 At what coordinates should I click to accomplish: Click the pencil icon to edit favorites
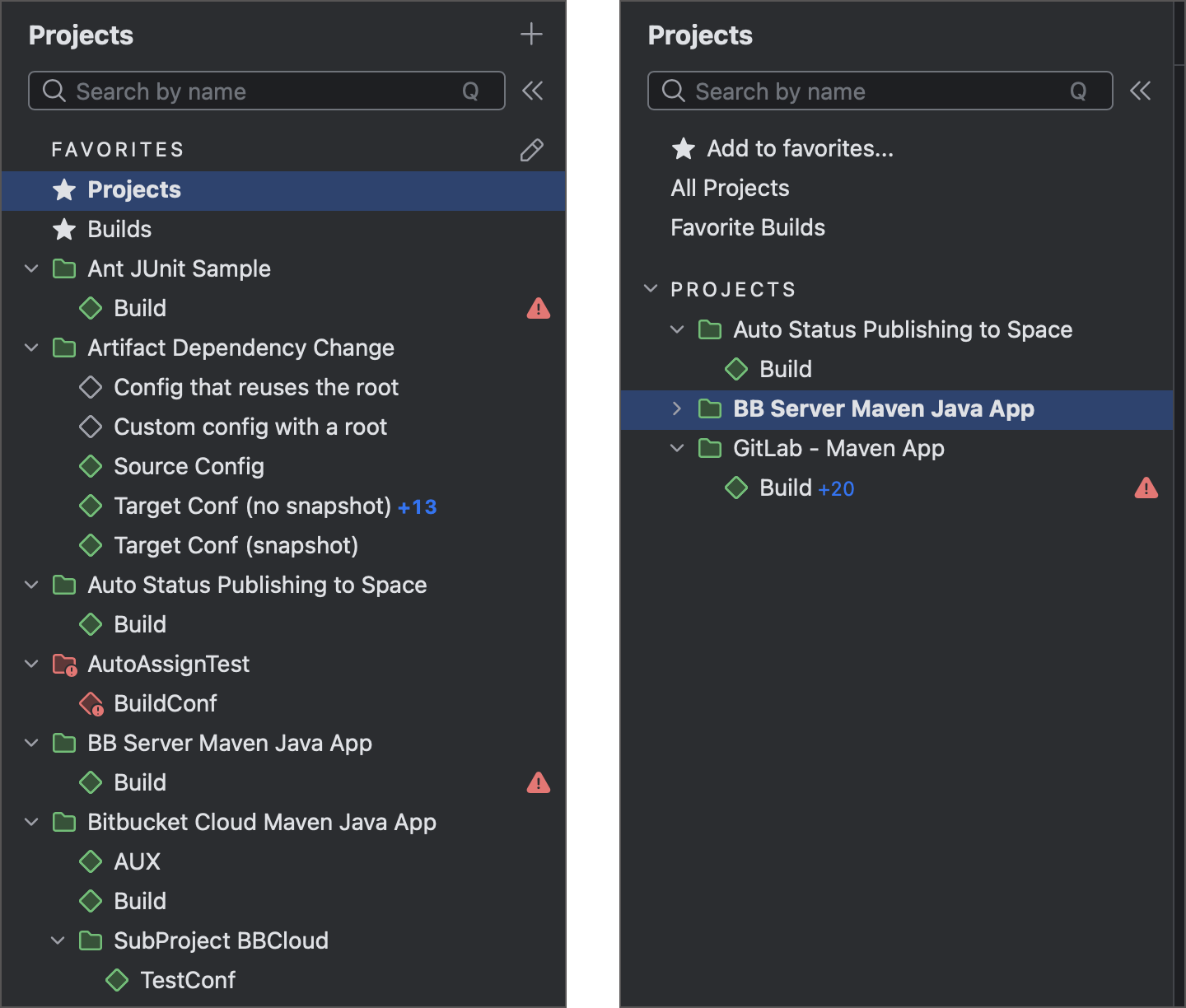531,150
